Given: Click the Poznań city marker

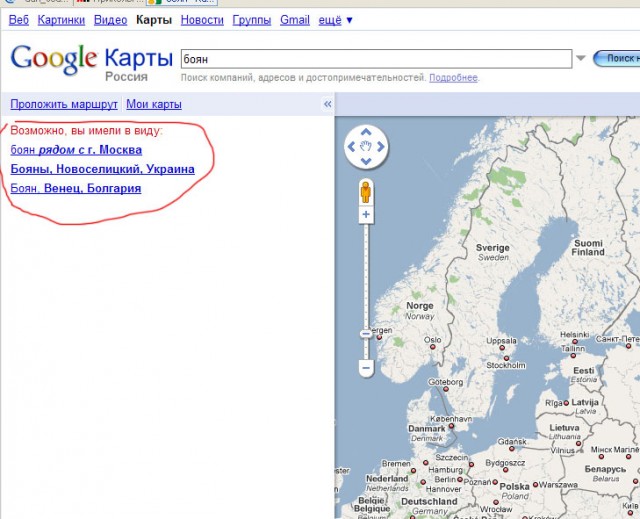Looking at the screenshot, I should pyautogui.click(x=495, y=482).
